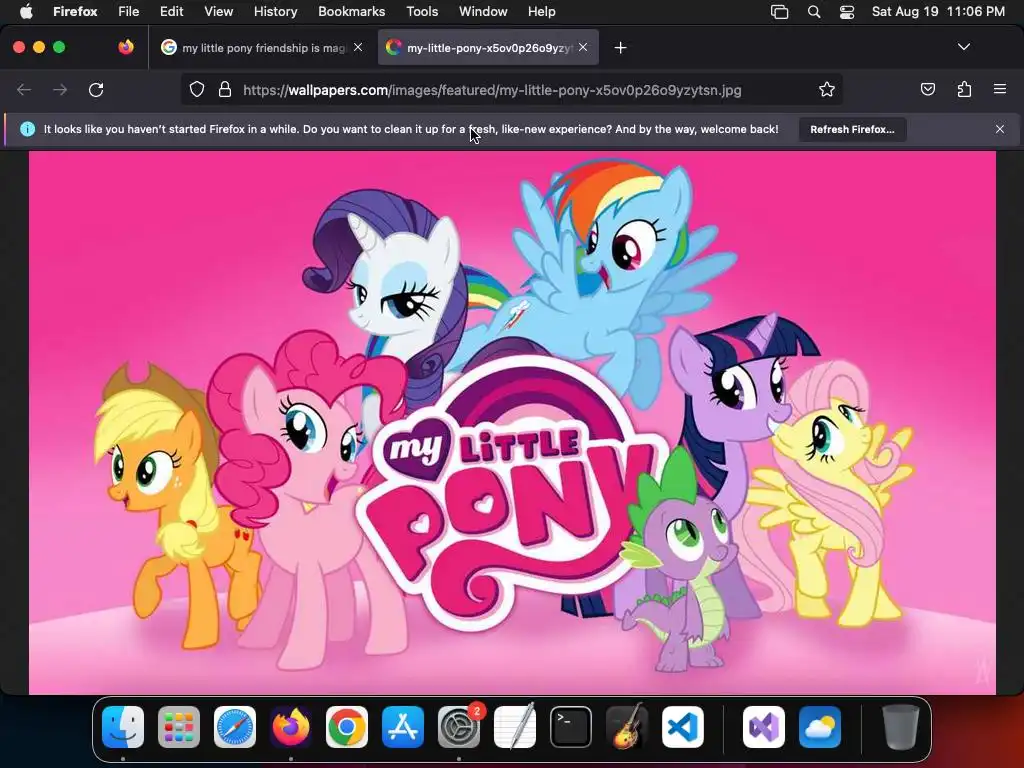Screen dimensions: 1024x768
Task: Open the Apple menu
Action: point(26,11)
